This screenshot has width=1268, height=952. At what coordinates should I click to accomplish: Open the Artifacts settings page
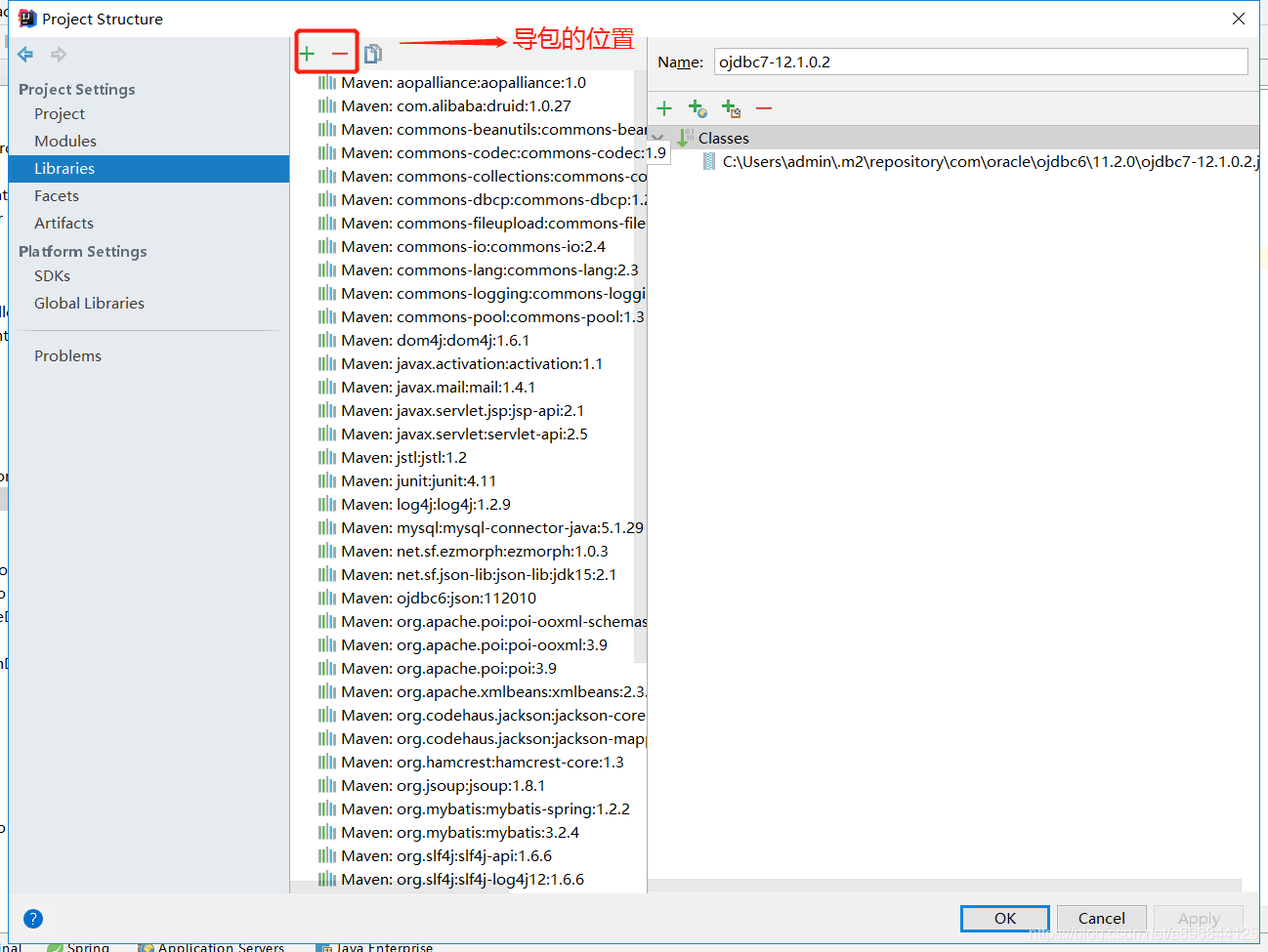click(x=63, y=223)
